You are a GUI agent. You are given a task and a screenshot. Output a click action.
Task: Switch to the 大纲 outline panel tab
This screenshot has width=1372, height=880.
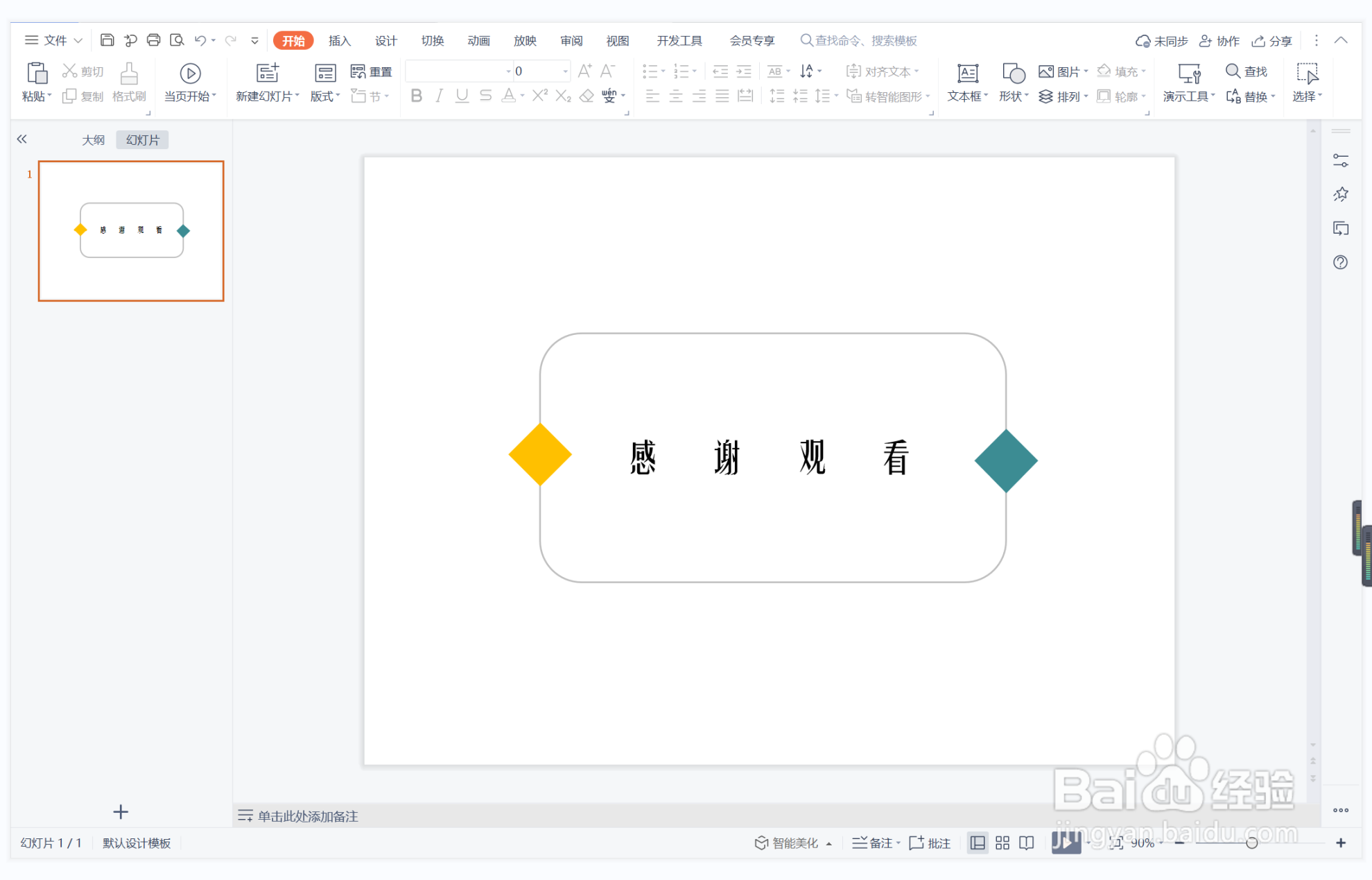tap(94, 139)
